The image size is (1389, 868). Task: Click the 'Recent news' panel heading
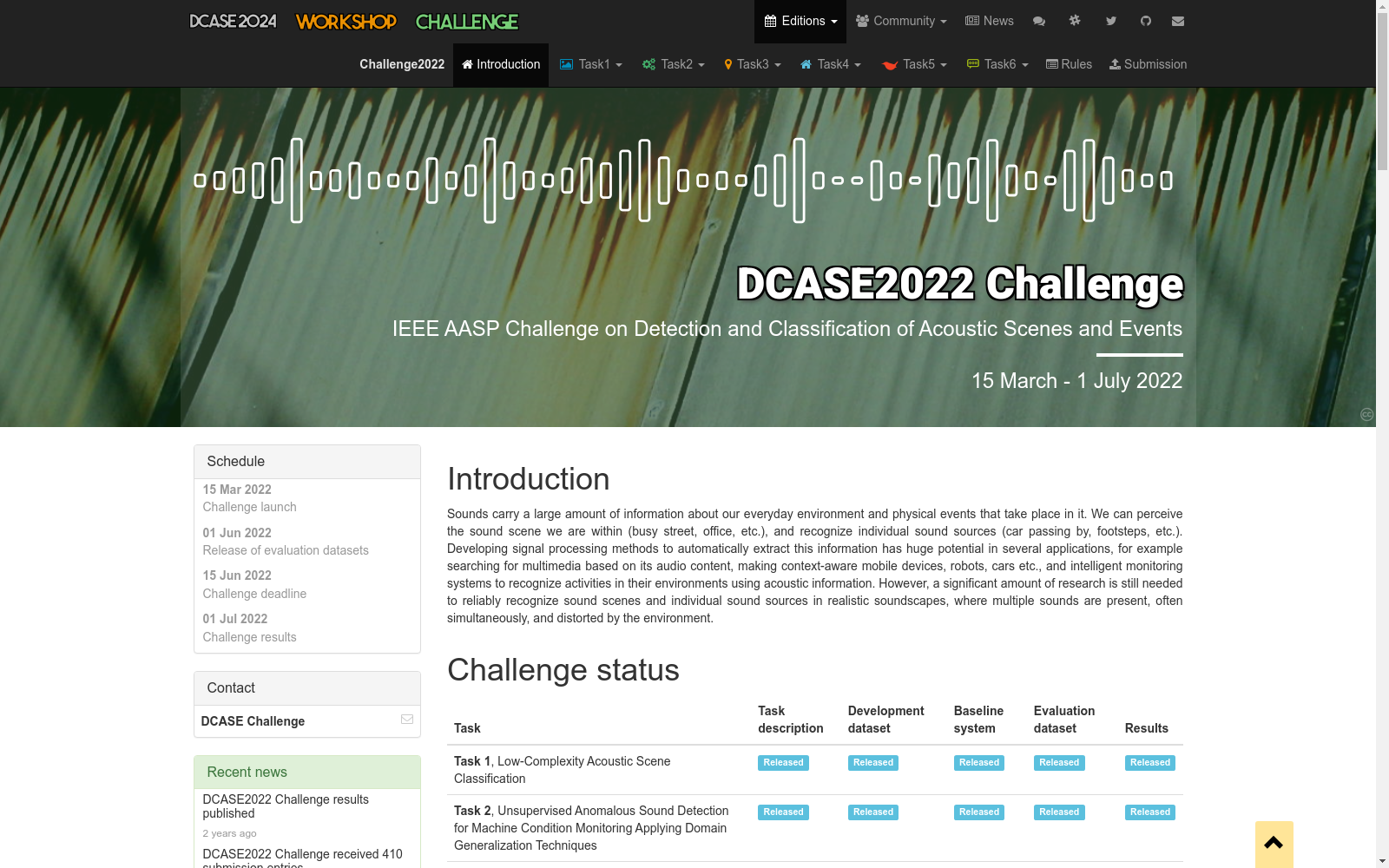coord(307,773)
